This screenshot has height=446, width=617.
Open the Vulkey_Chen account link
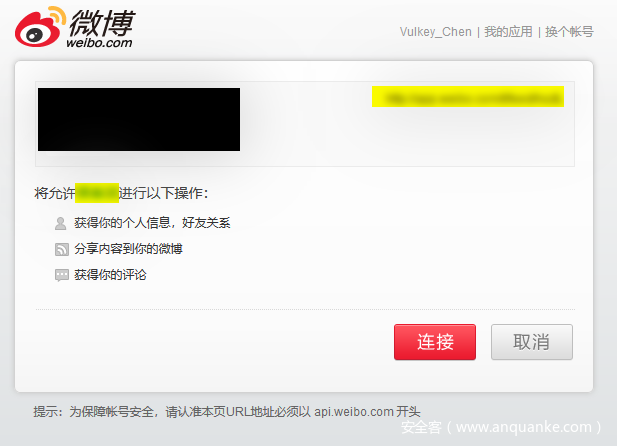tap(436, 32)
